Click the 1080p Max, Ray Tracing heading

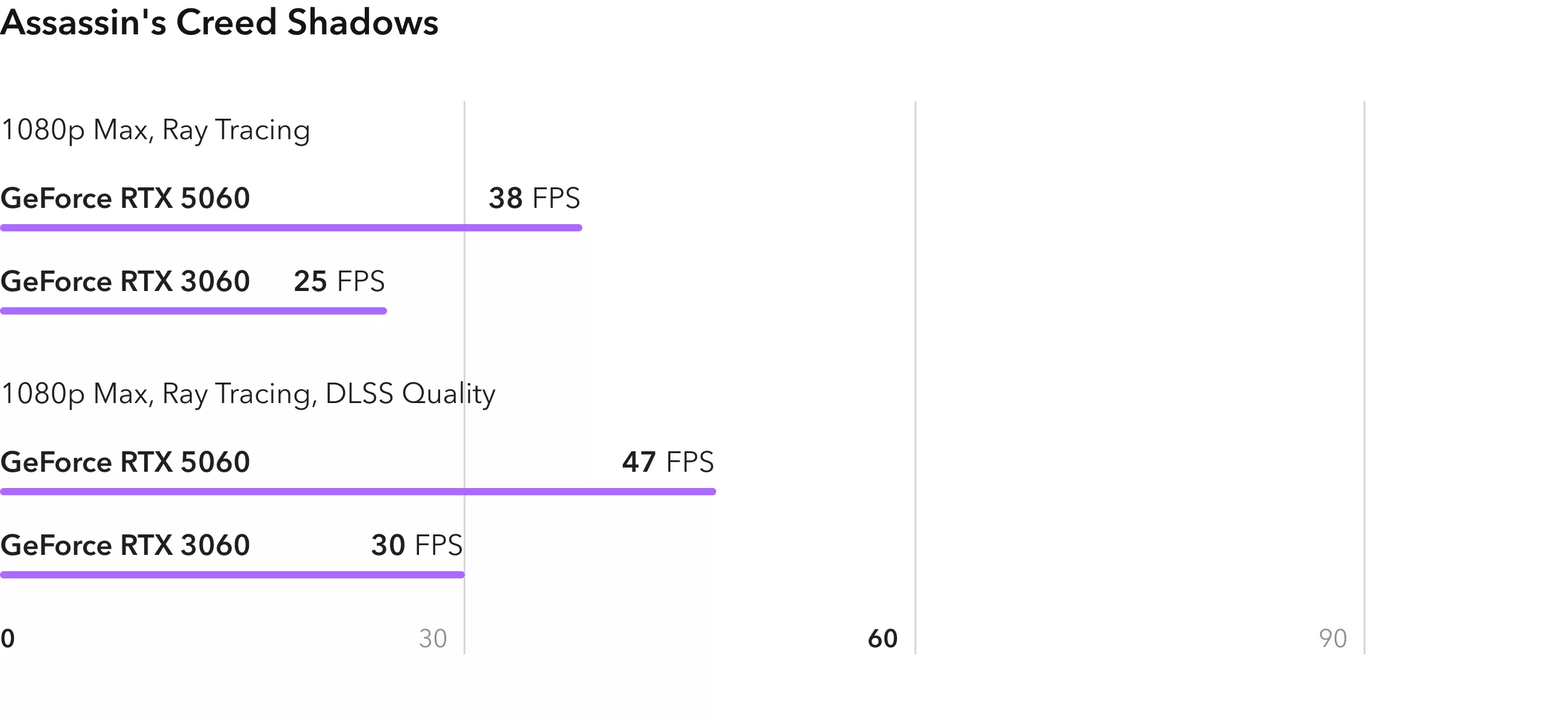[156, 130]
